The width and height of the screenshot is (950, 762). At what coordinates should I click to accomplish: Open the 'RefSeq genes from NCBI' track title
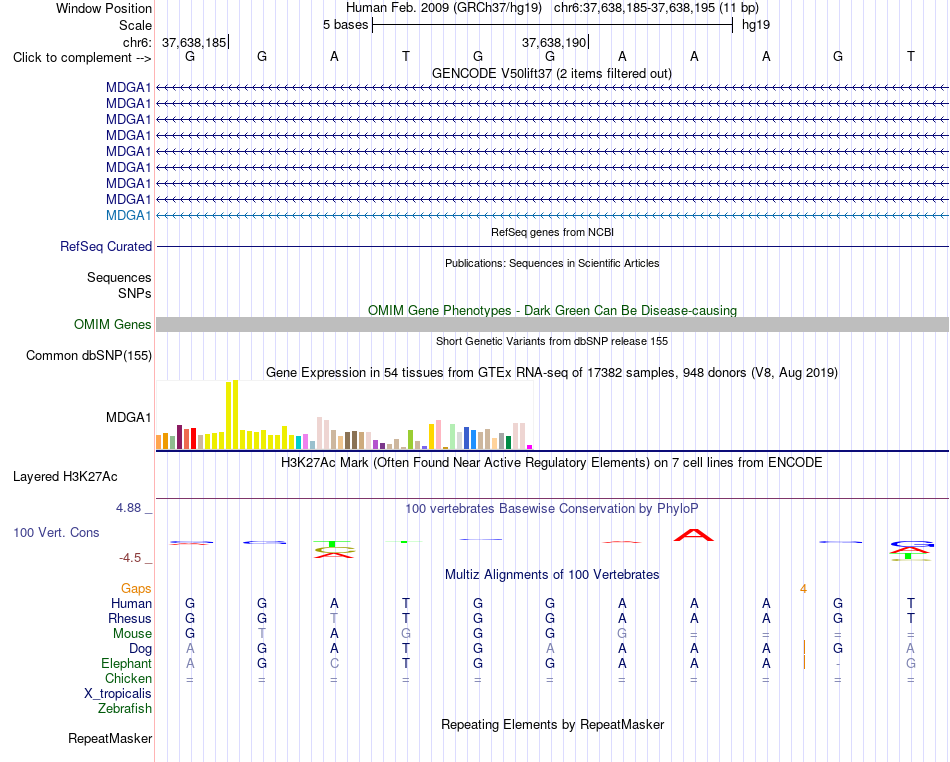pos(552,232)
